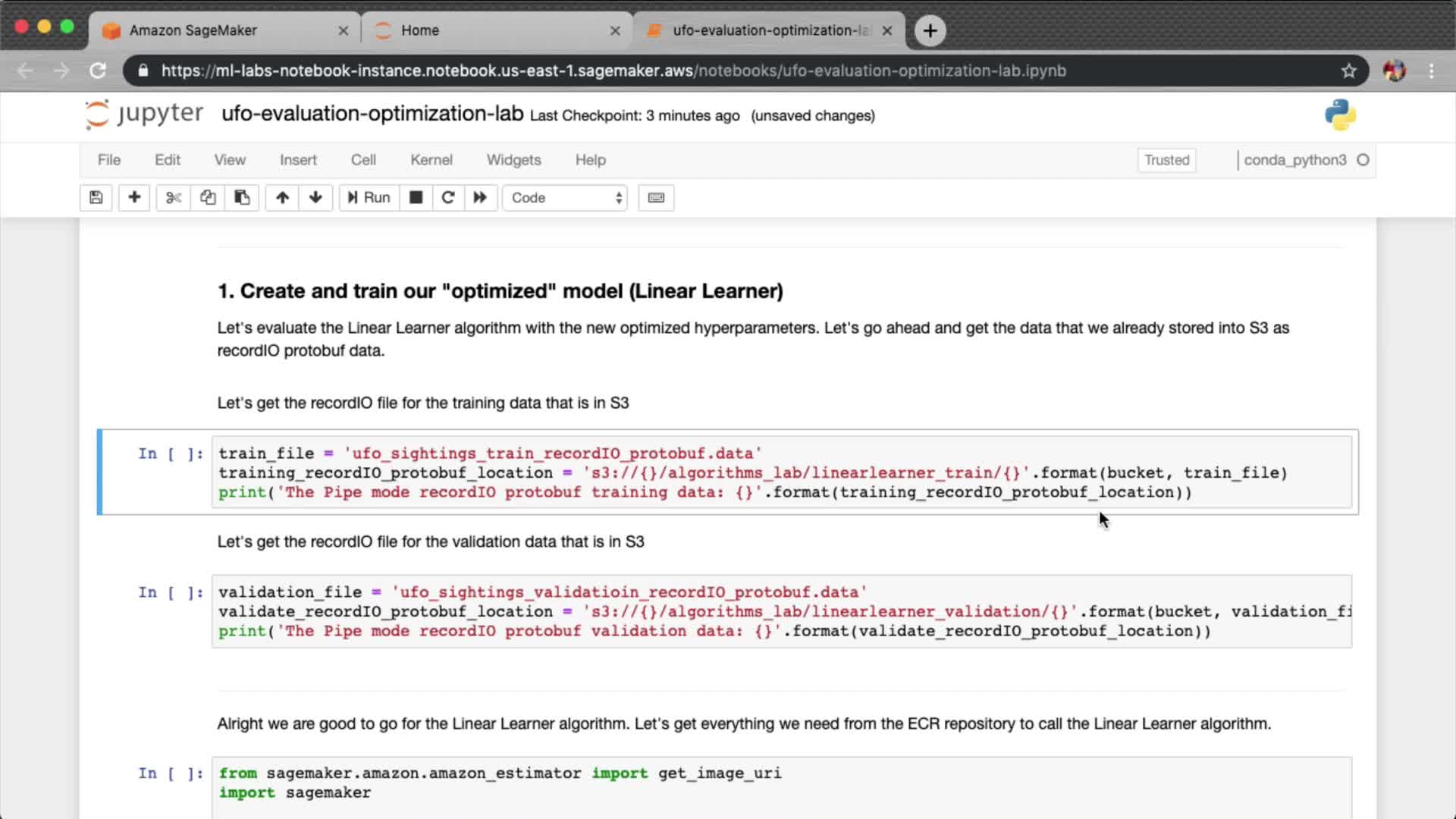Open the Widgets menu
The width and height of the screenshot is (1456, 819).
click(513, 160)
